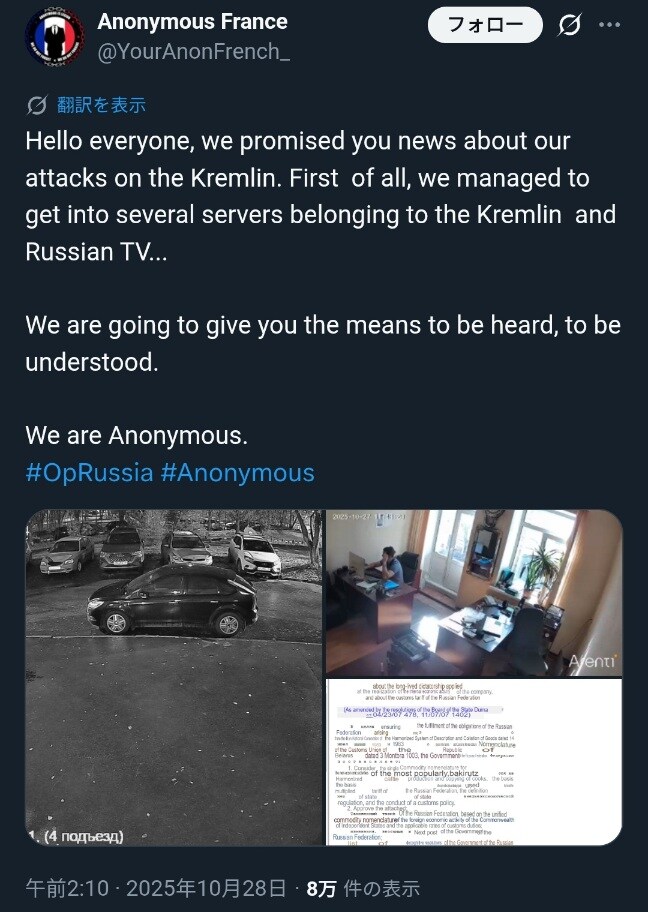Tap the Grok icon beside the follow button

(x=569, y=25)
